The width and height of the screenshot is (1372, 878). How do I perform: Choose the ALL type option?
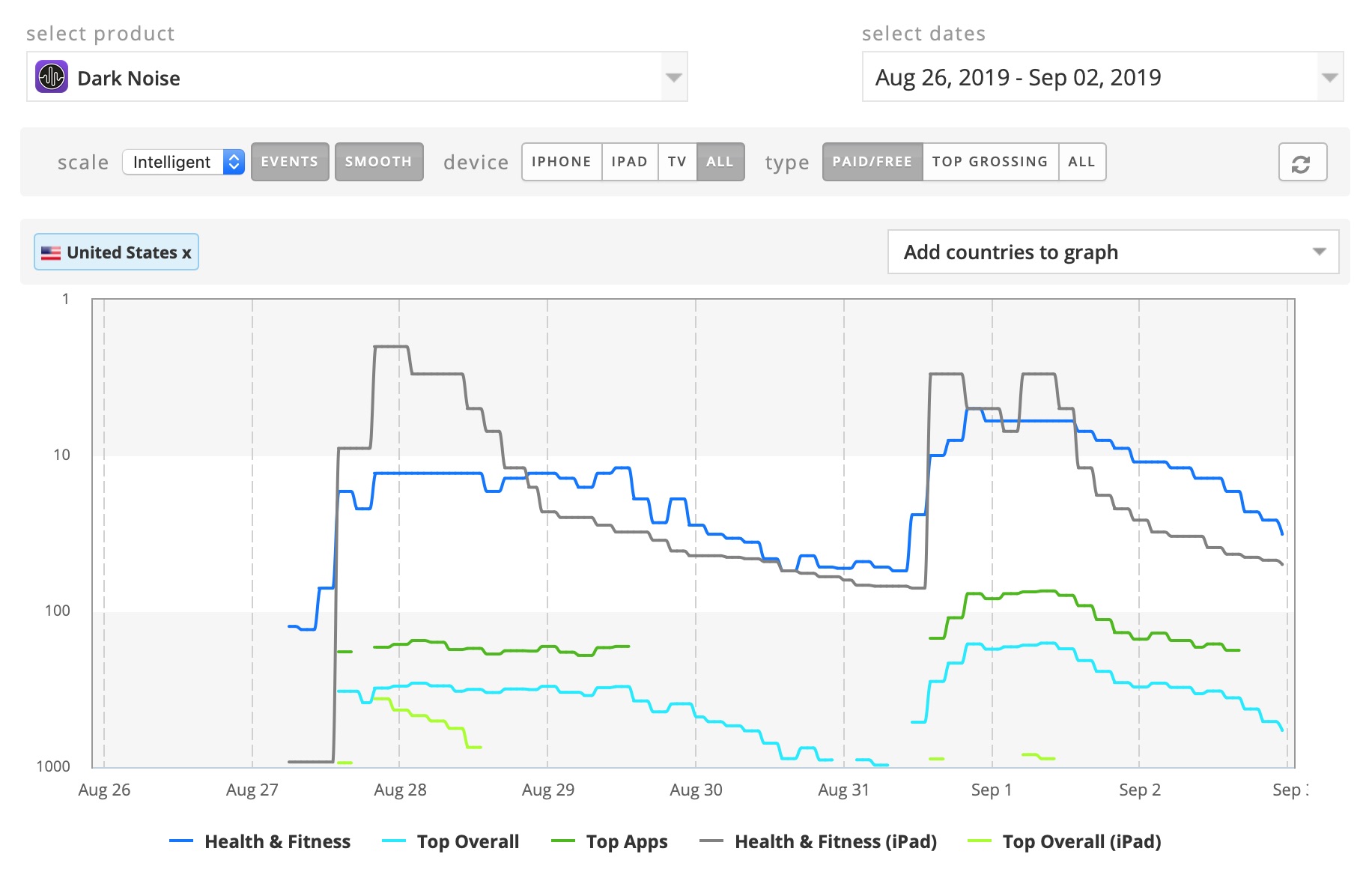1081,162
